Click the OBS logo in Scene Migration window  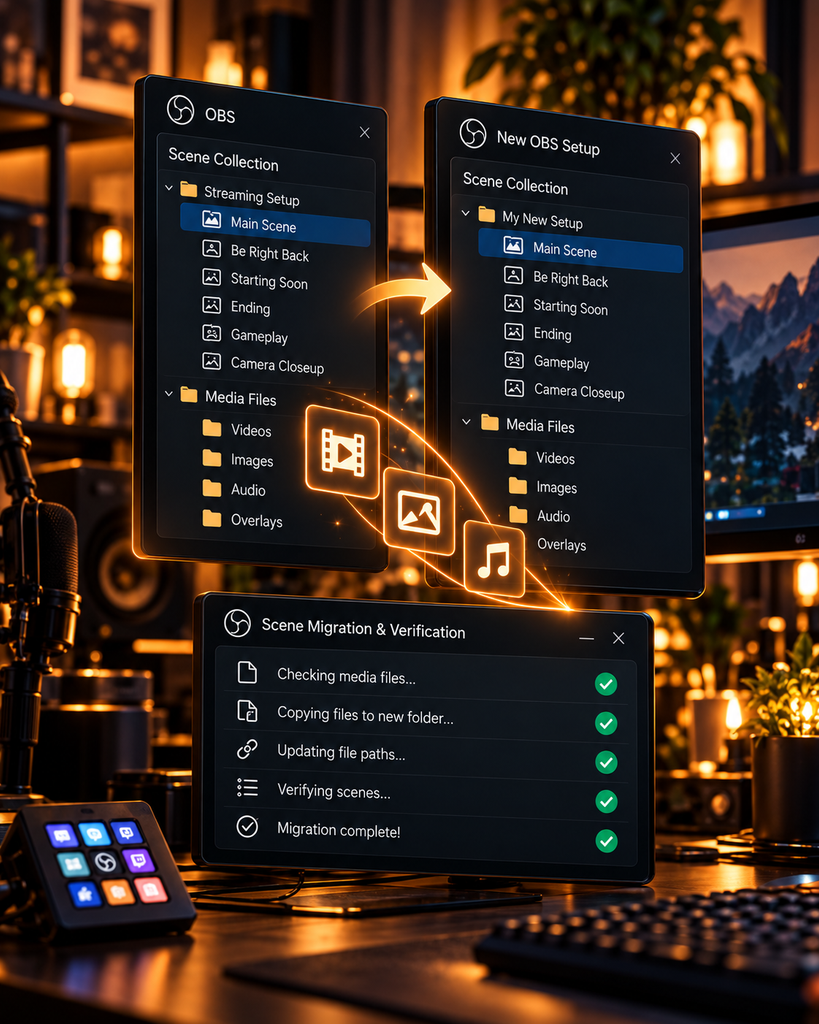tap(237, 623)
